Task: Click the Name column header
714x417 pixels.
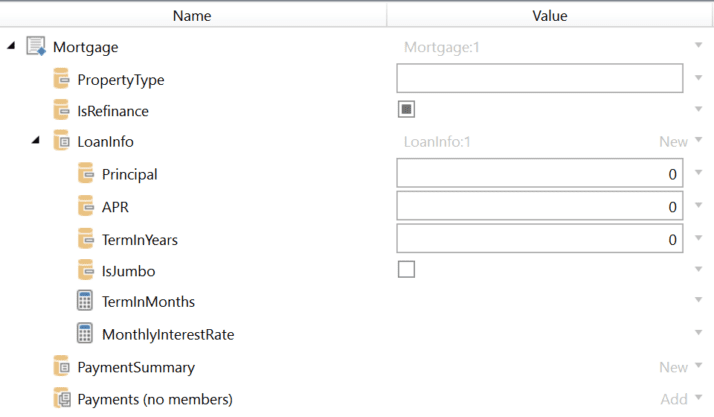Action: click(x=193, y=15)
